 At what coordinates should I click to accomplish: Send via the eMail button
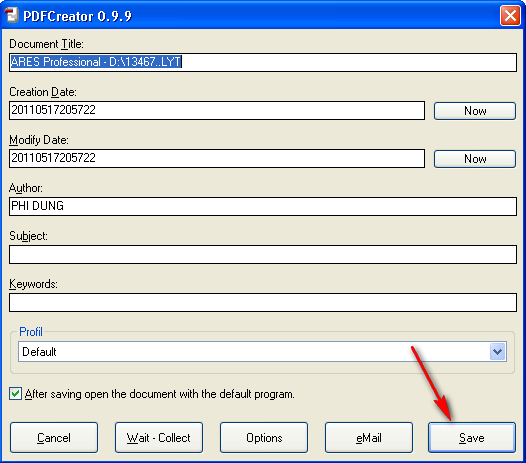click(x=369, y=438)
